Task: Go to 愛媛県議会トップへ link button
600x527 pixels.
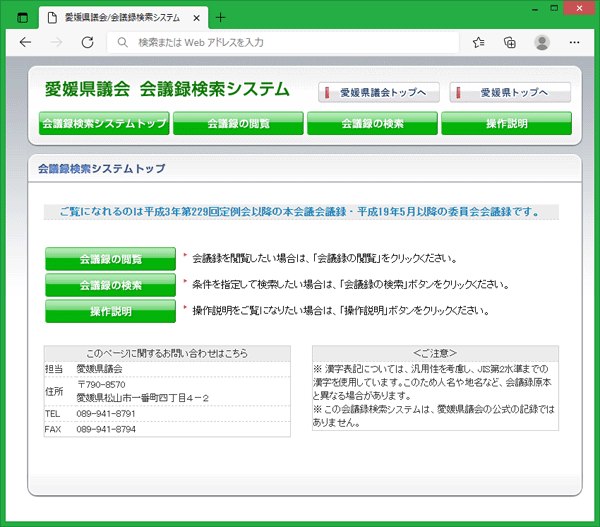Action: tap(379, 92)
